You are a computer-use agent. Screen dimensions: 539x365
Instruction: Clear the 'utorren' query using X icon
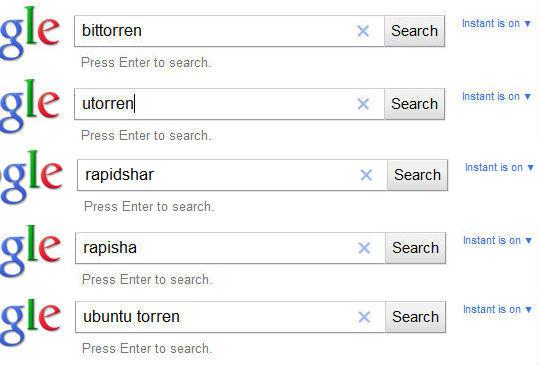coord(363,104)
